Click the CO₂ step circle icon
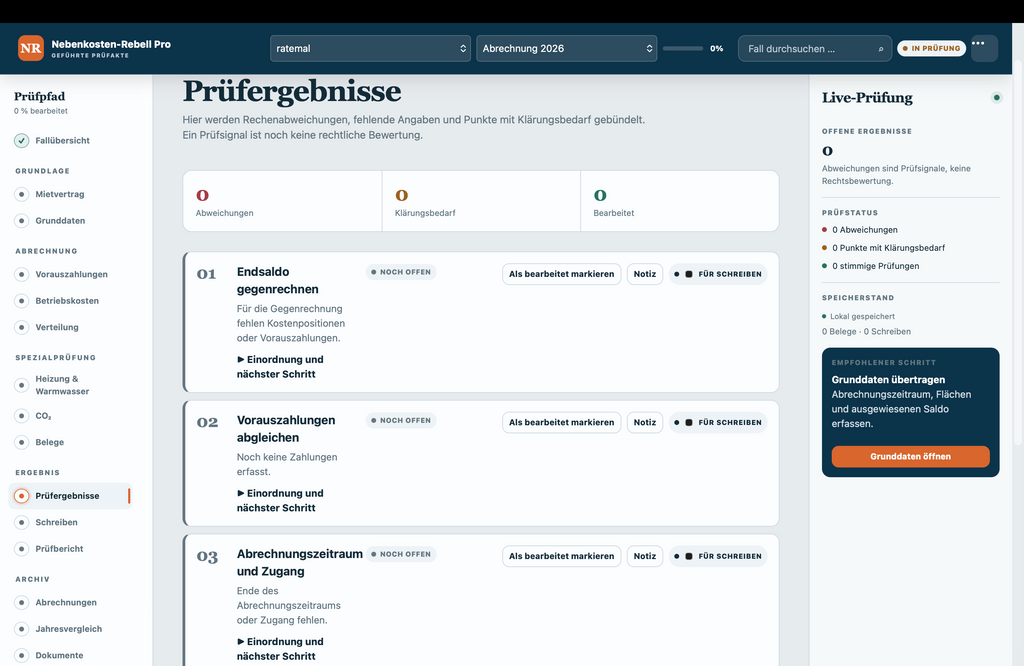 pyautogui.click(x=22, y=416)
